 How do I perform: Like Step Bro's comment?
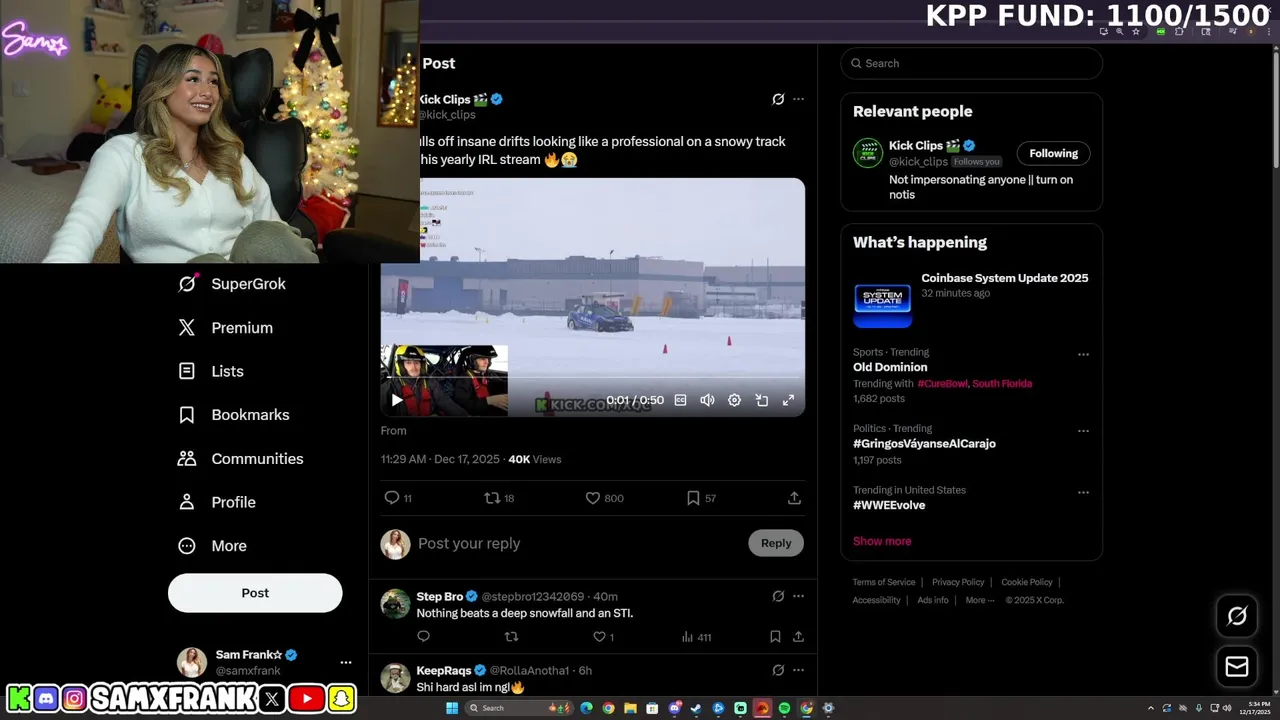603,636
